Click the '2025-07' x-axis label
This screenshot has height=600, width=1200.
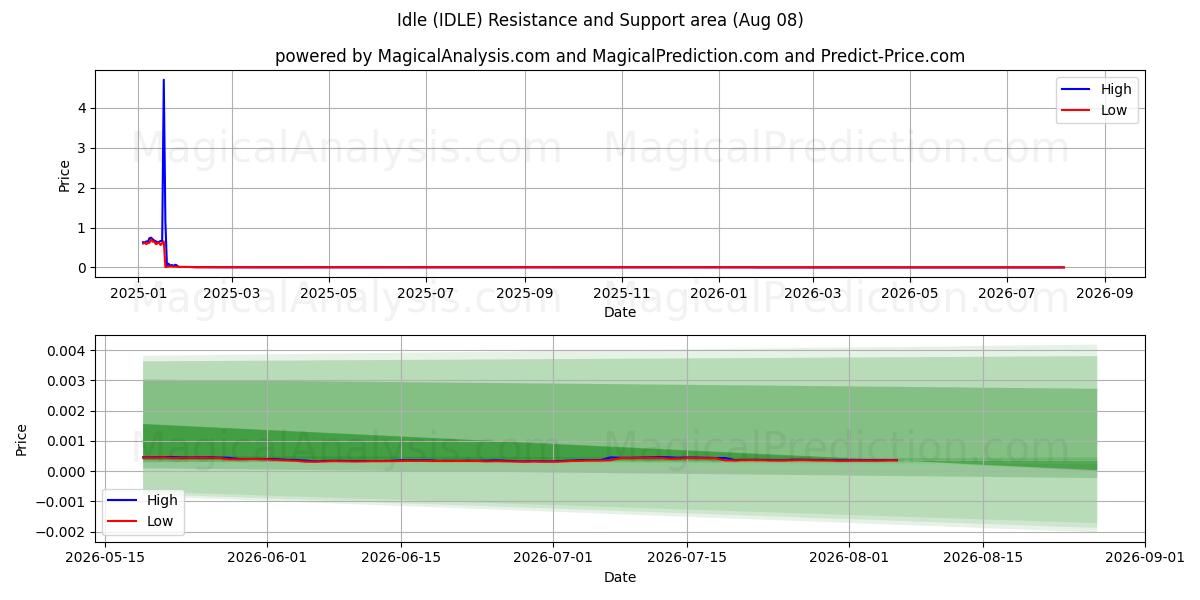coord(426,294)
